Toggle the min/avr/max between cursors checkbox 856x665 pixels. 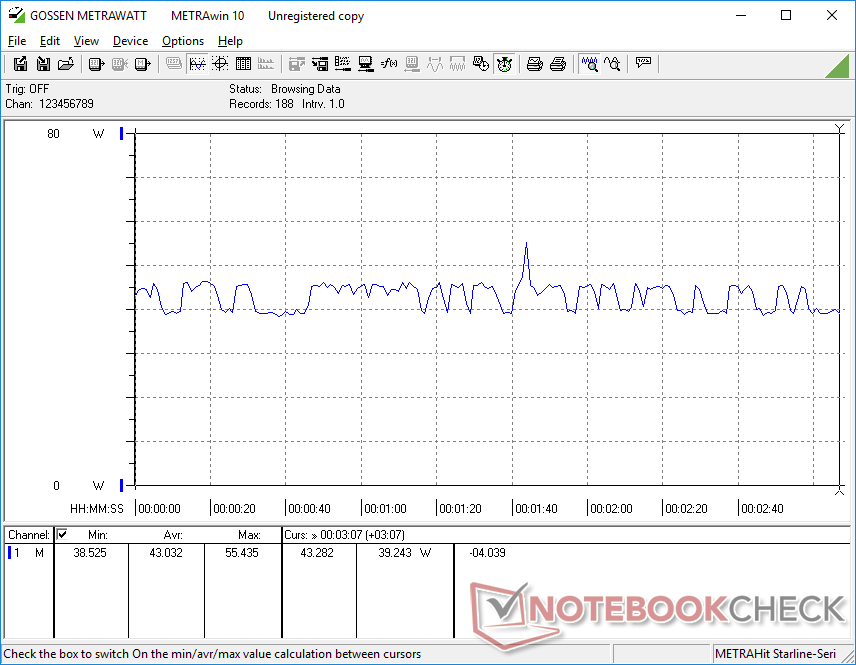tap(62, 534)
